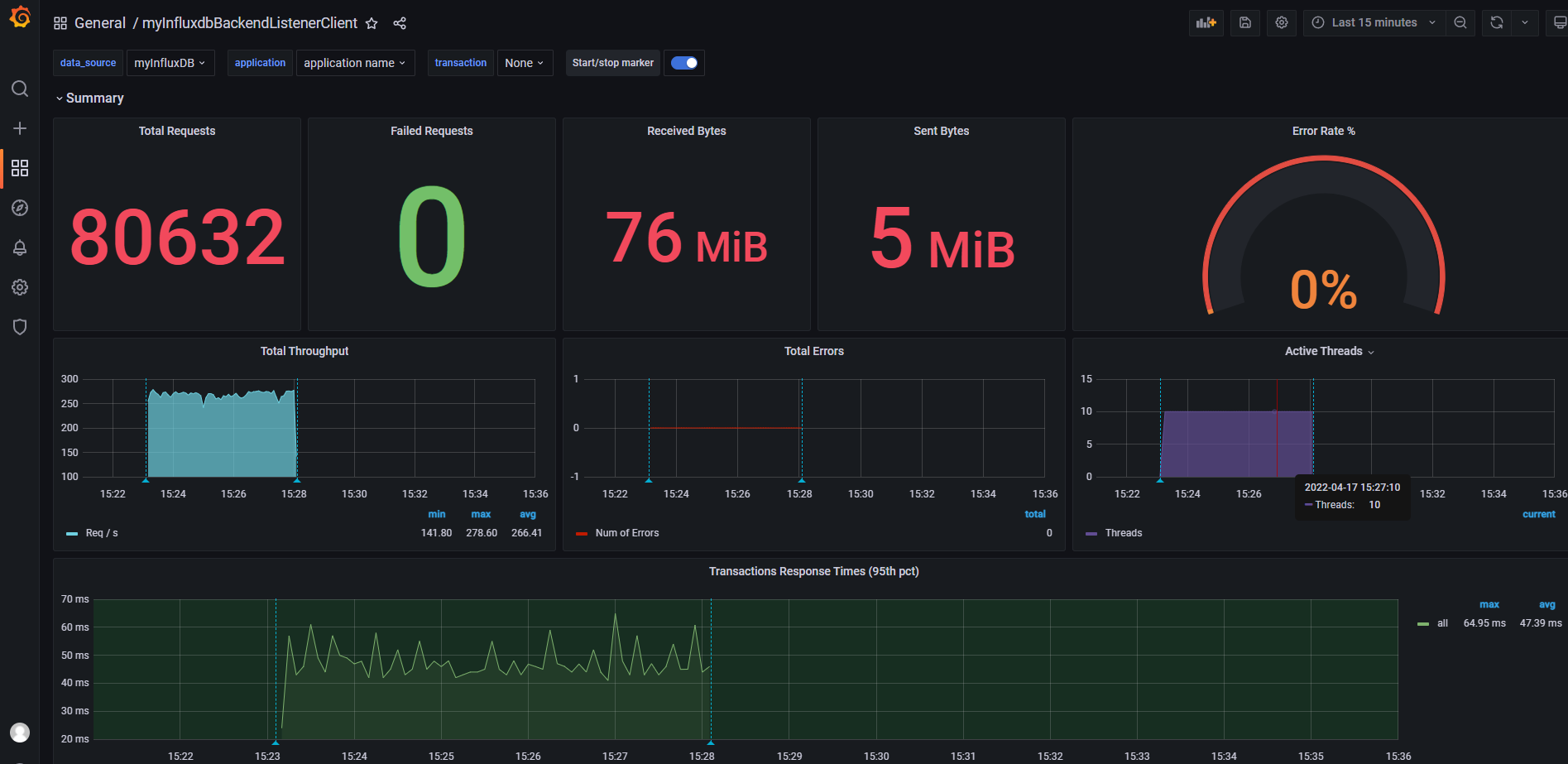Viewport: 1568px width, 764px height.
Task: Open the myInfluxDB data source dropdown
Action: (x=170, y=63)
